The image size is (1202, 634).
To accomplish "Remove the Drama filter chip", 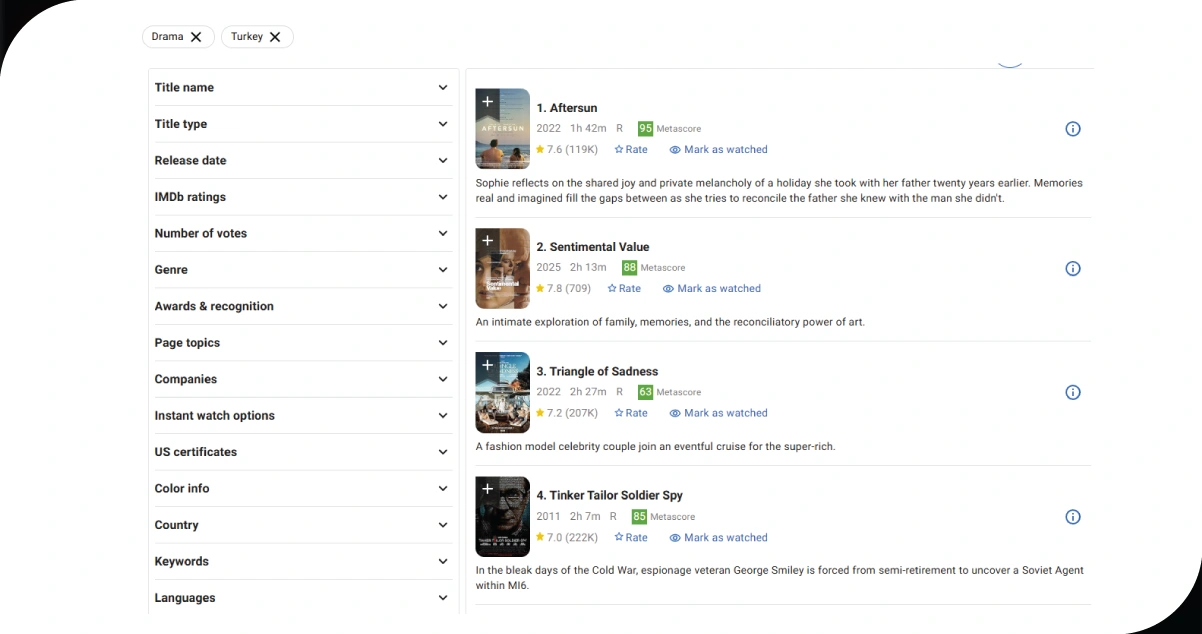I will [x=196, y=37].
